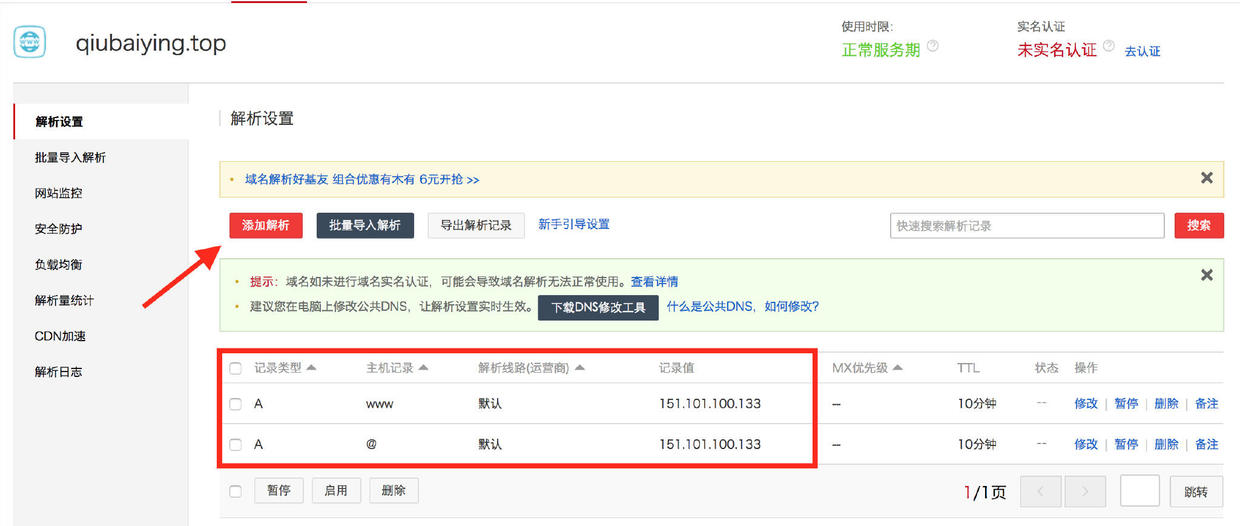Sort by MX优先级 column arrow
1240x526 pixels.
[x=897, y=368]
